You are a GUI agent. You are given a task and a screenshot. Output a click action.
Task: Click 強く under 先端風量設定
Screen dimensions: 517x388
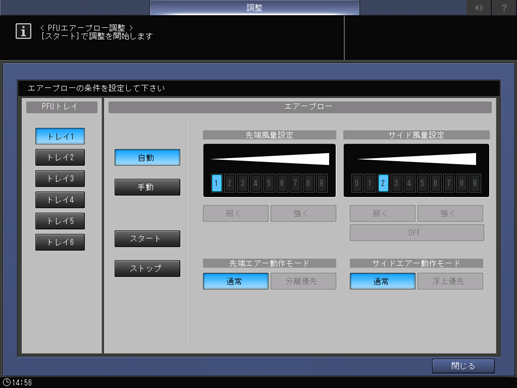click(303, 214)
